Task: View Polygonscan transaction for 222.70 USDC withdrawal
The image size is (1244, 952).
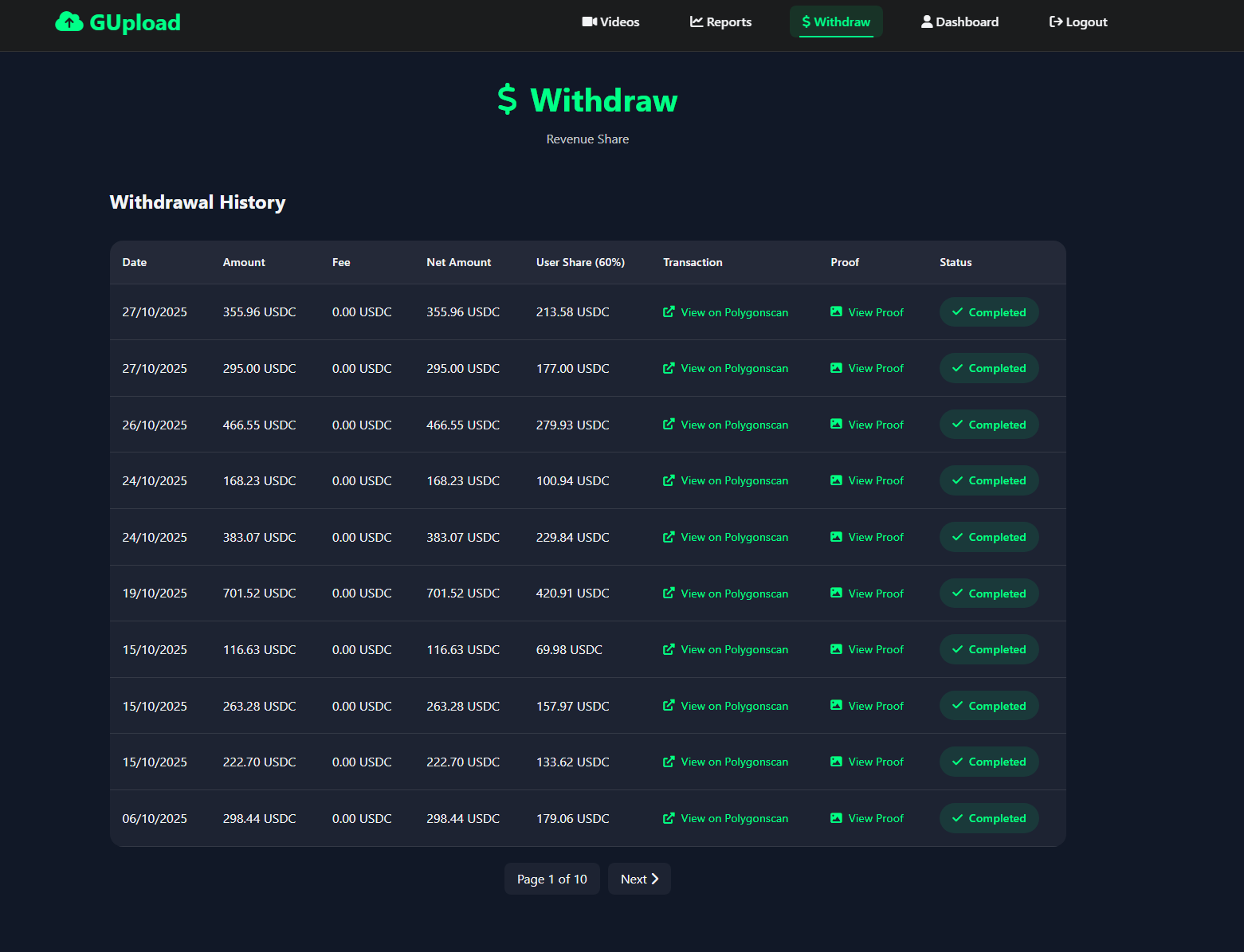Action: pos(733,762)
